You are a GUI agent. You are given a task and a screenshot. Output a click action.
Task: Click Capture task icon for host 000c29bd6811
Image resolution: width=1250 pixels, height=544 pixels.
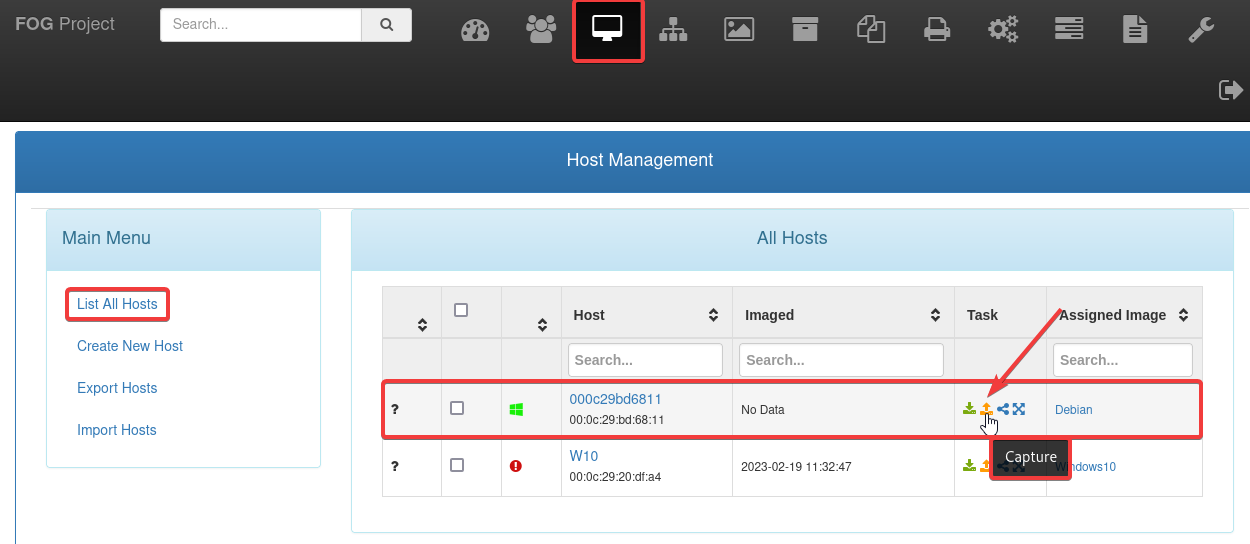tap(986, 409)
